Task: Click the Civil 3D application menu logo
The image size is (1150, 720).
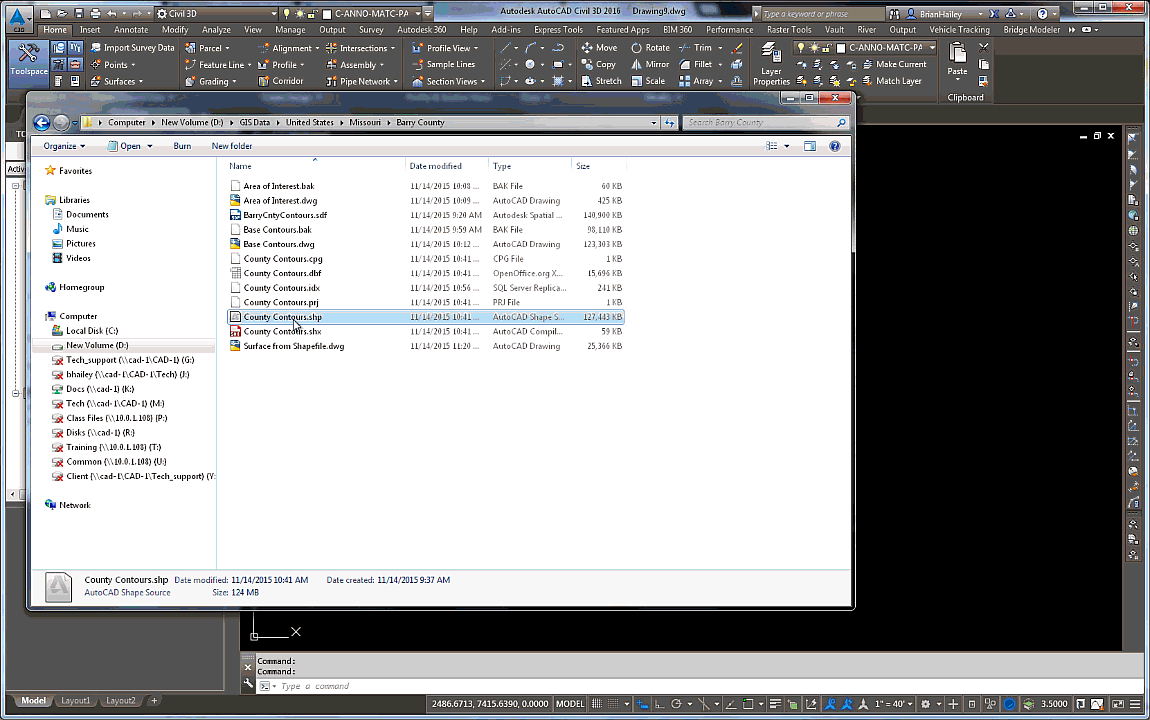Action: pos(18,18)
